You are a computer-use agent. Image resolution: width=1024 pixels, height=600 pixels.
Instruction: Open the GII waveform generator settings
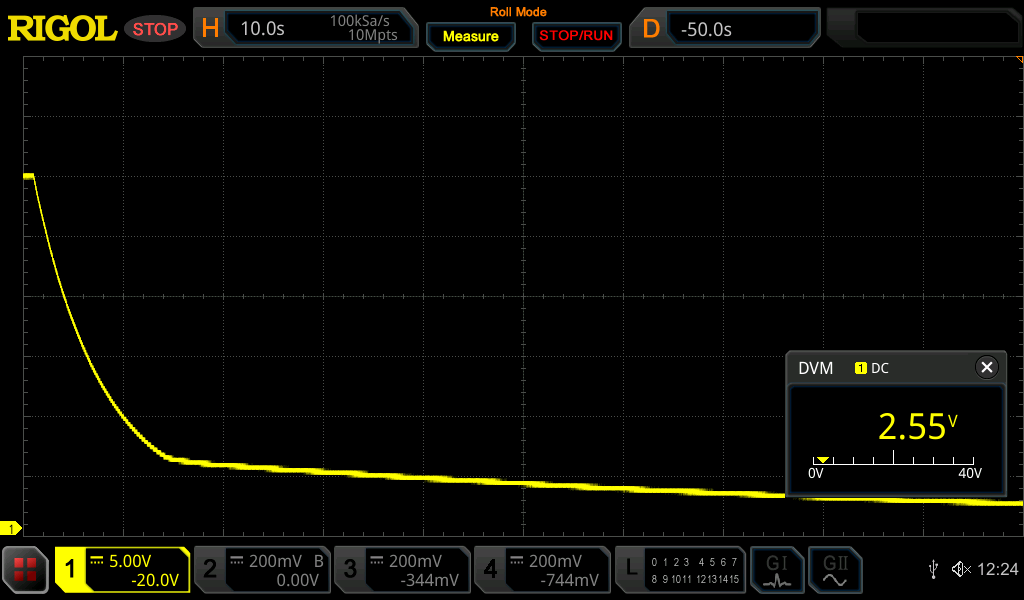[x=833, y=570]
